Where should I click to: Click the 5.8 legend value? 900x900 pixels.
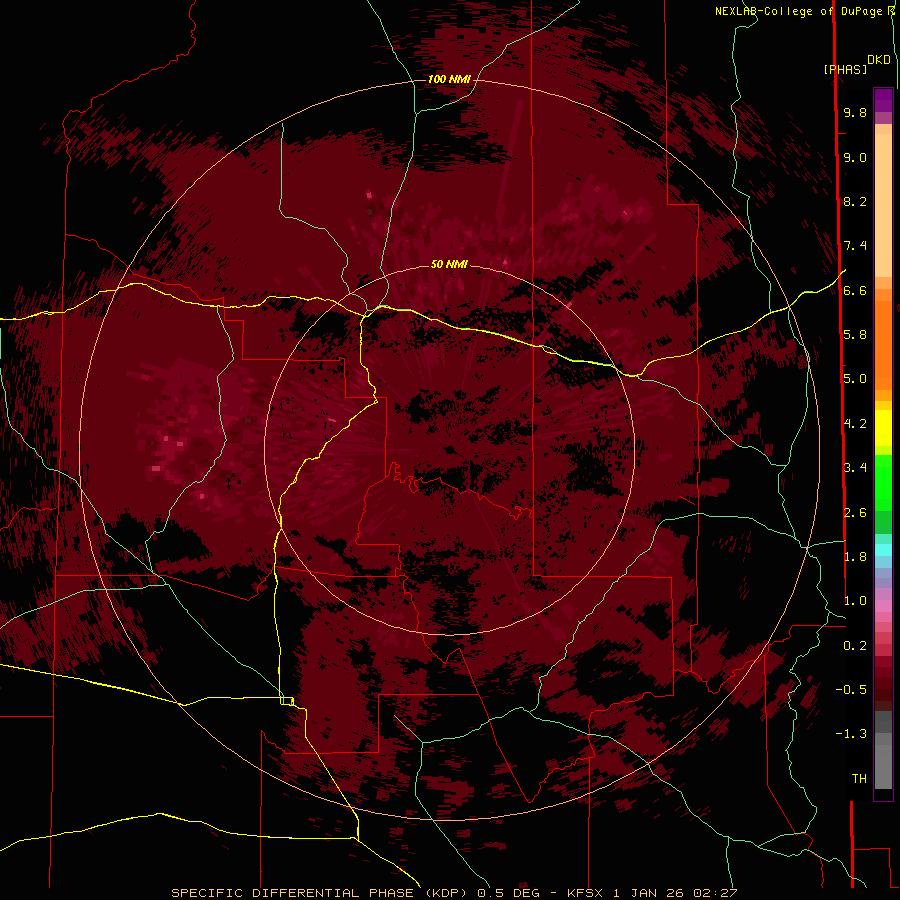point(855,334)
